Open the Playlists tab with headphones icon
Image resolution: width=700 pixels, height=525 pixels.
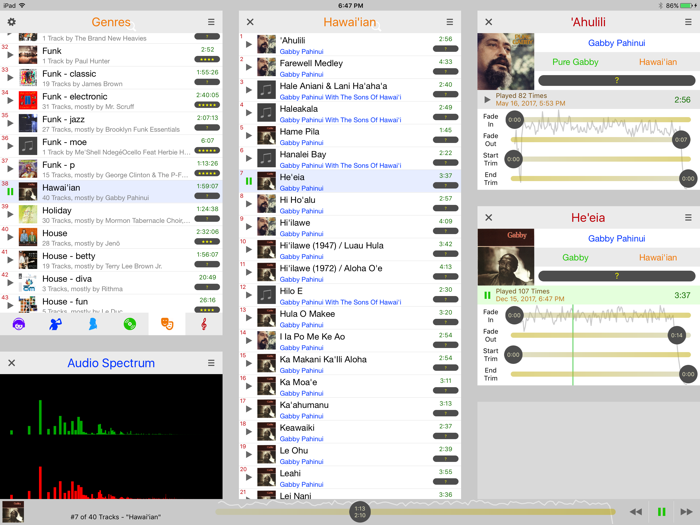(x=19, y=324)
